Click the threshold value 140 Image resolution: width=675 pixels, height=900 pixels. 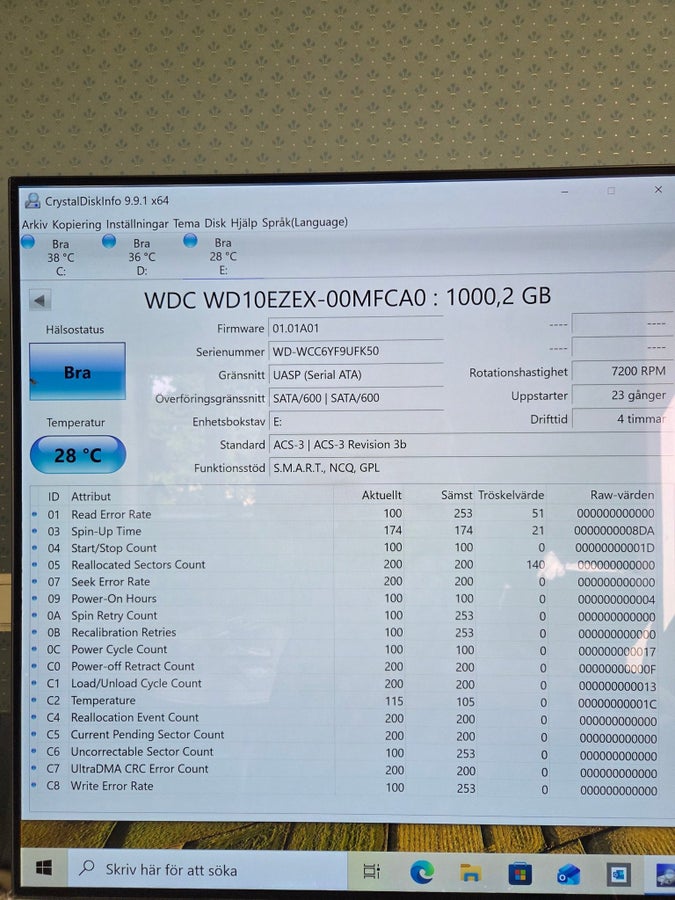click(536, 565)
